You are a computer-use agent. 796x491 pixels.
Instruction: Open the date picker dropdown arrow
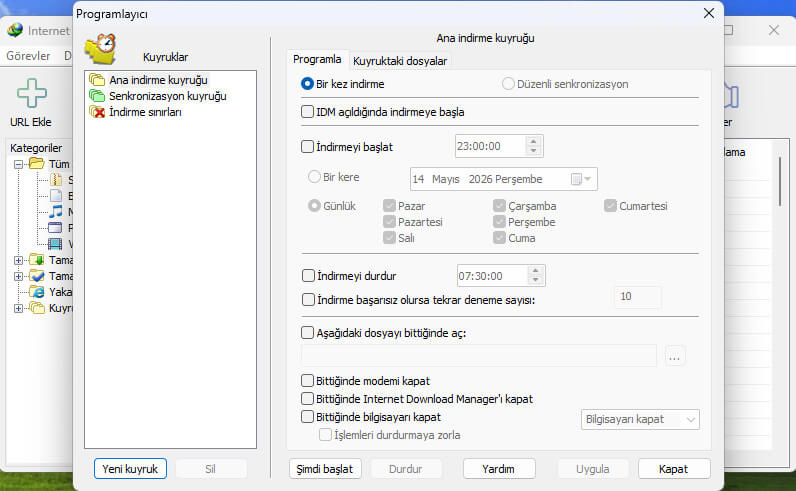(x=587, y=179)
